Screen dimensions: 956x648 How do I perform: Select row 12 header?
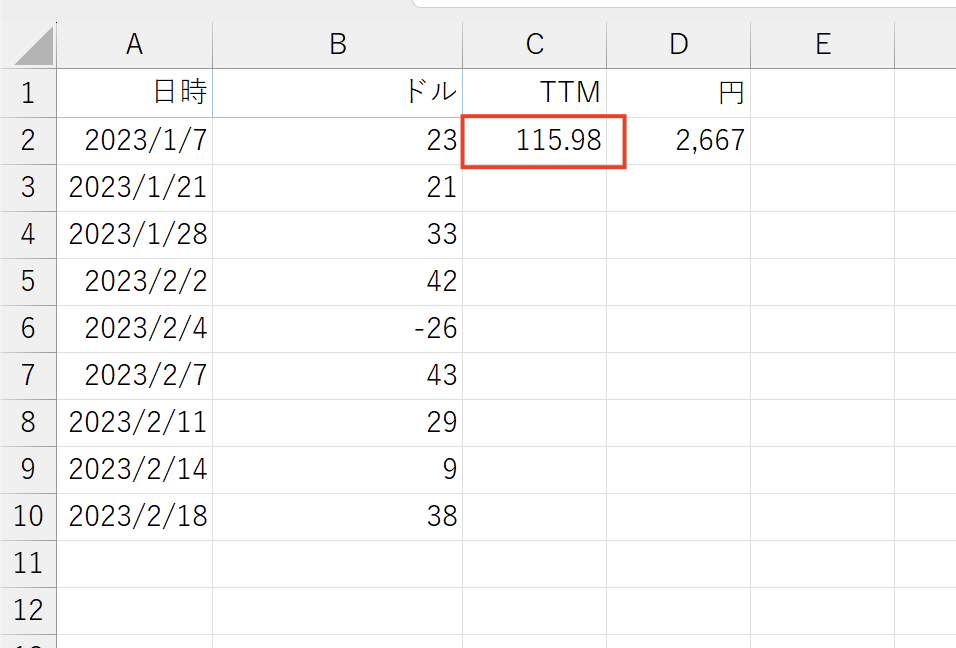point(28,610)
